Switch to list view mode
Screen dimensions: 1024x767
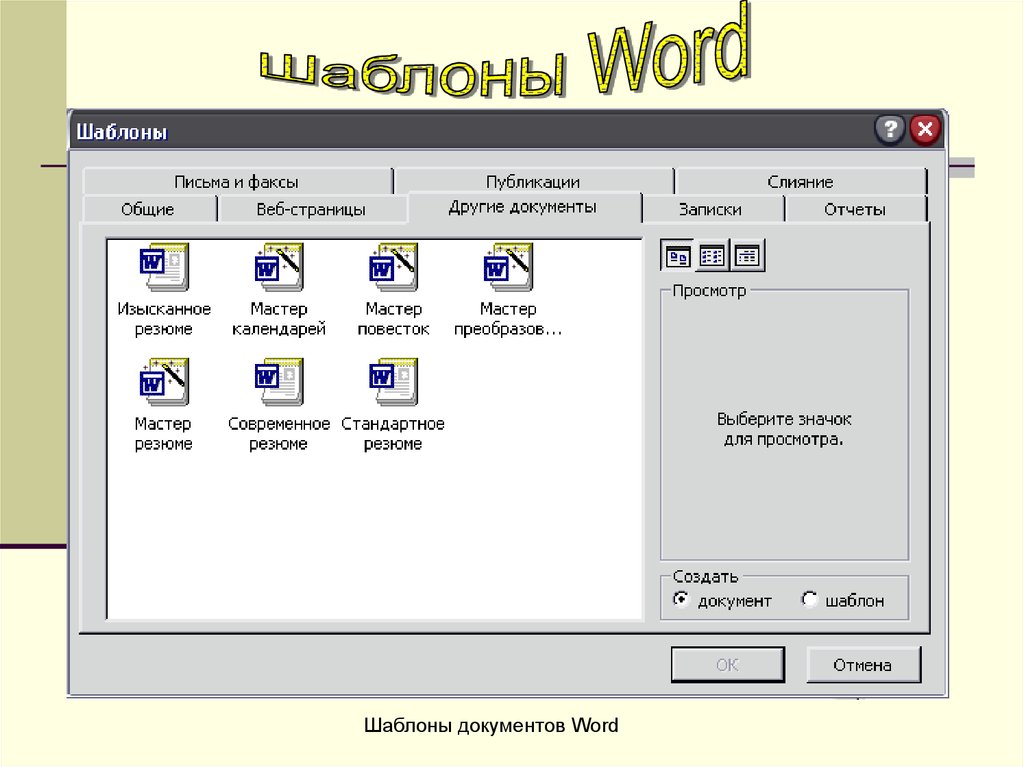click(x=712, y=256)
